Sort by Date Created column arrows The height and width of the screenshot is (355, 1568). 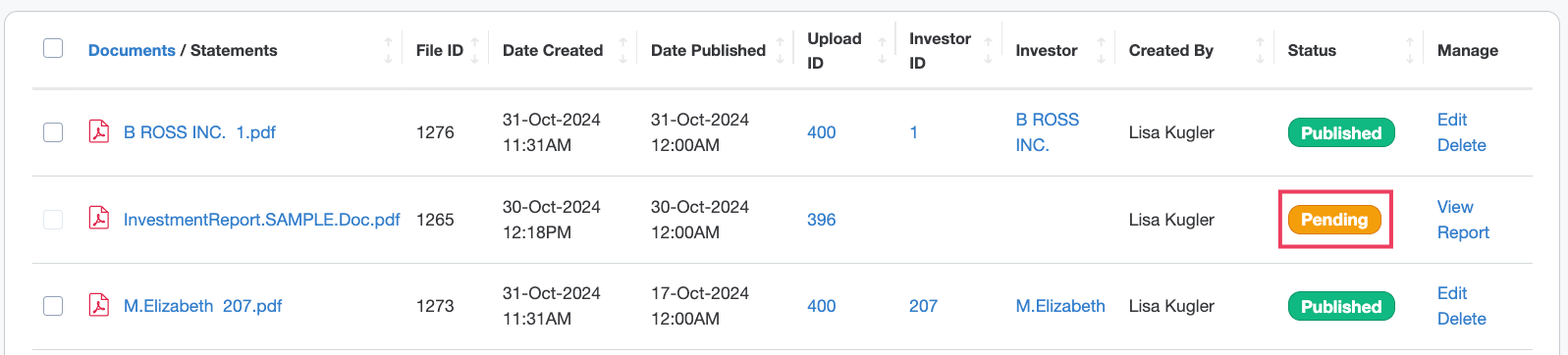point(623,50)
